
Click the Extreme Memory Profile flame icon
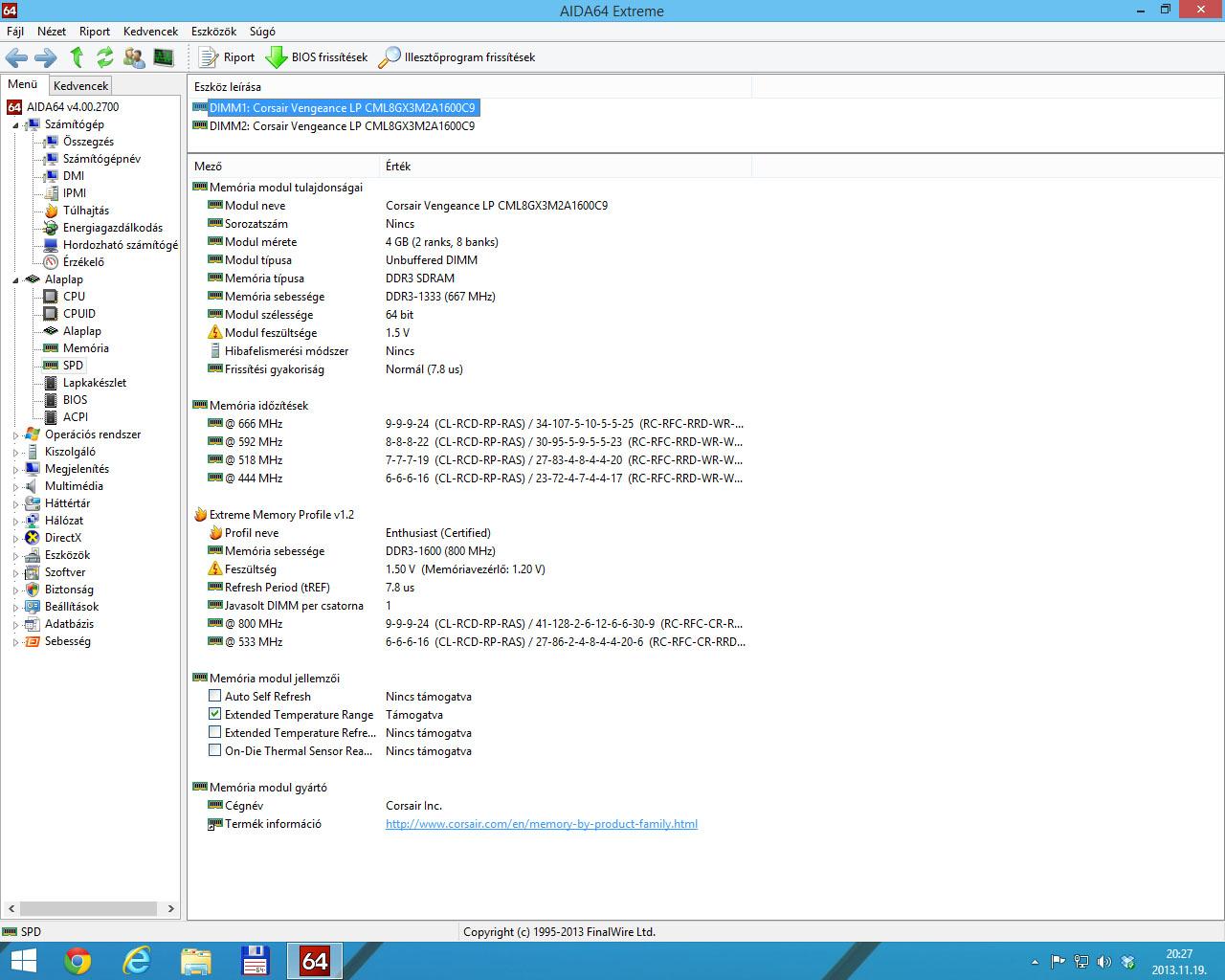(200, 515)
